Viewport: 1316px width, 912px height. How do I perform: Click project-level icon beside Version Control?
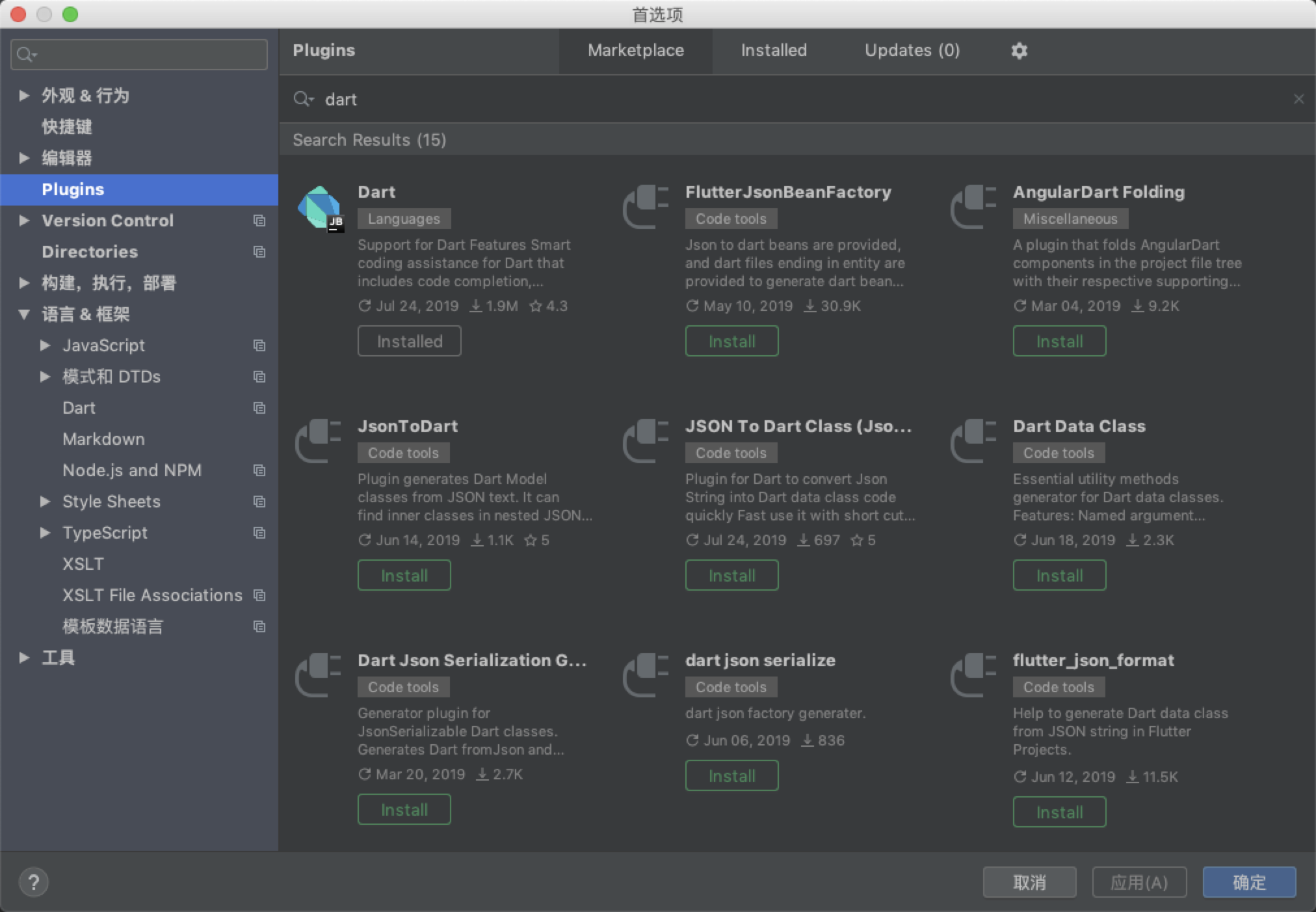[259, 221]
